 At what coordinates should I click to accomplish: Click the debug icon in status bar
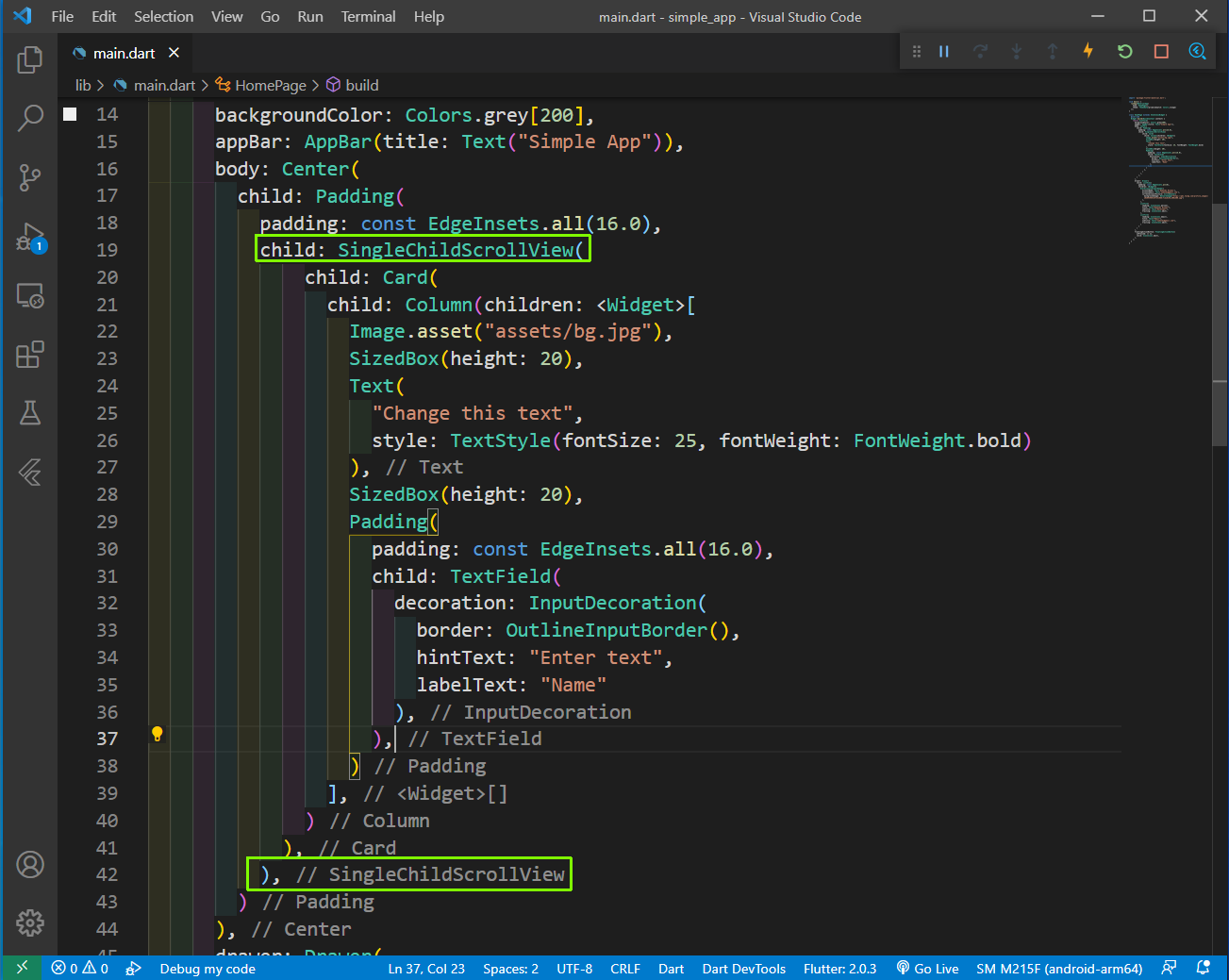(134, 969)
